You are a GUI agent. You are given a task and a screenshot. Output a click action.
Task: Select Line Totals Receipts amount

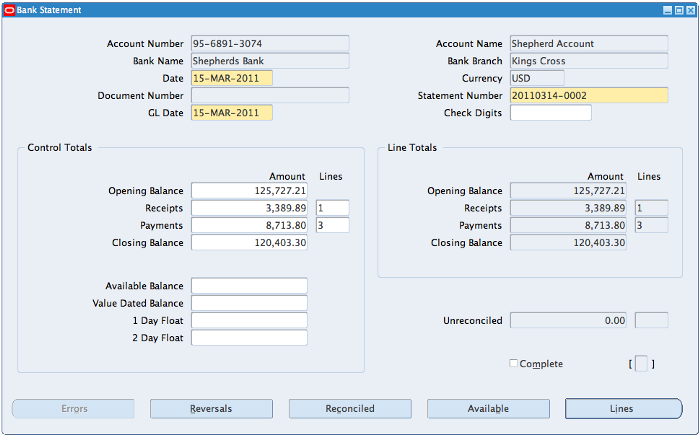(x=568, y=208)
